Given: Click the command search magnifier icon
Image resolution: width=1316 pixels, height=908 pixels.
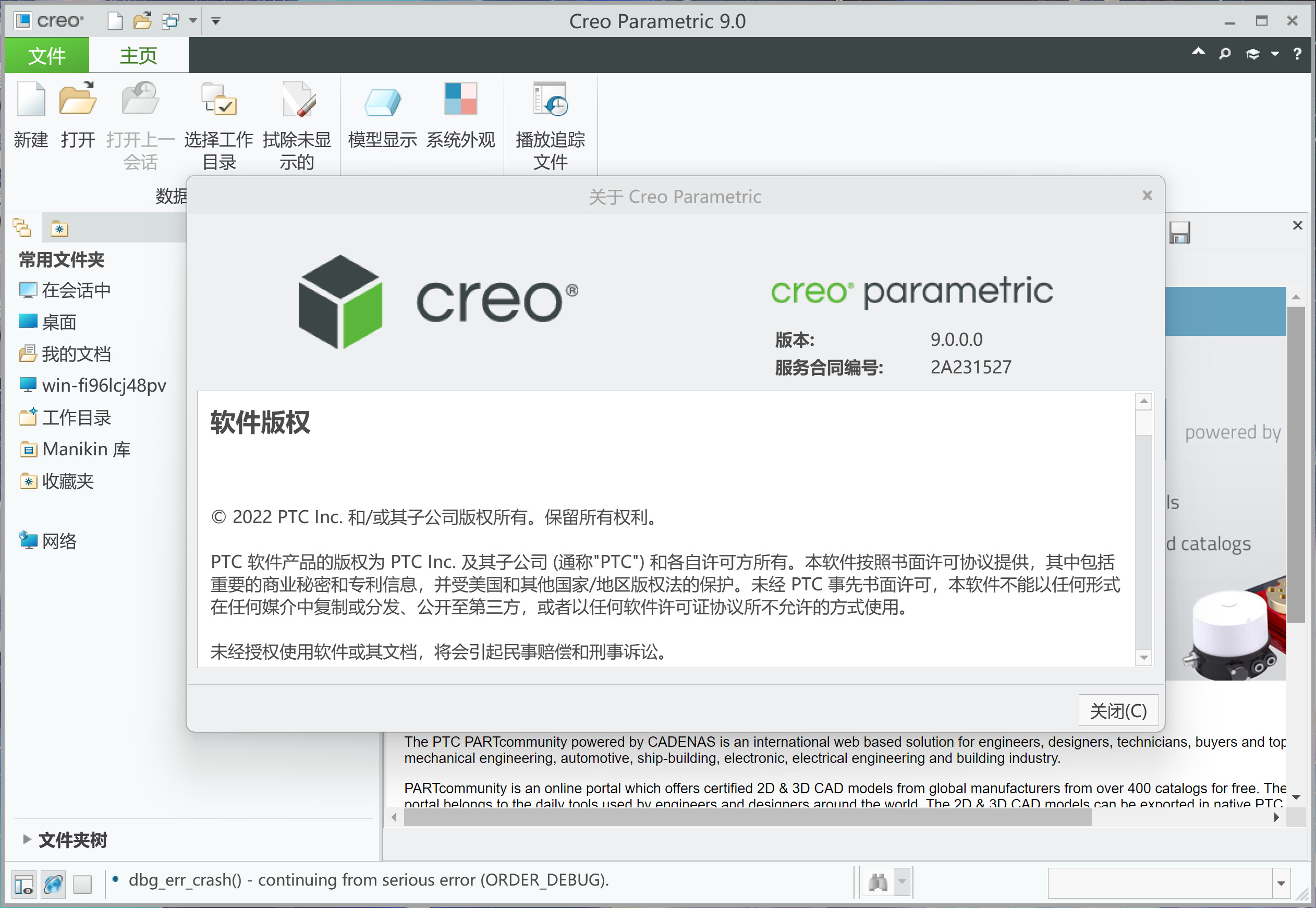Looking at the screenshot, I should coord(1225,54).
